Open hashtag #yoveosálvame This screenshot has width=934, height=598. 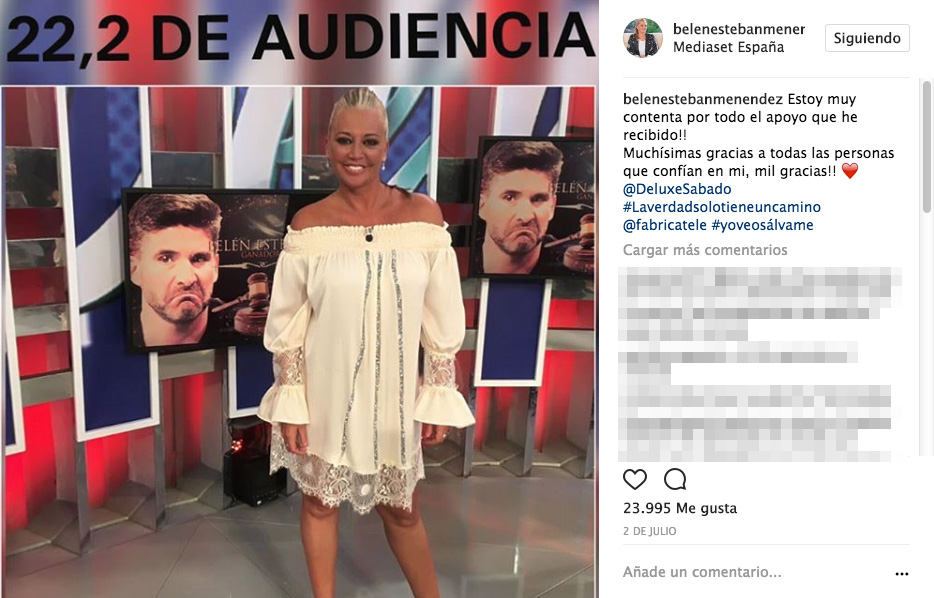tap(762, 225)
